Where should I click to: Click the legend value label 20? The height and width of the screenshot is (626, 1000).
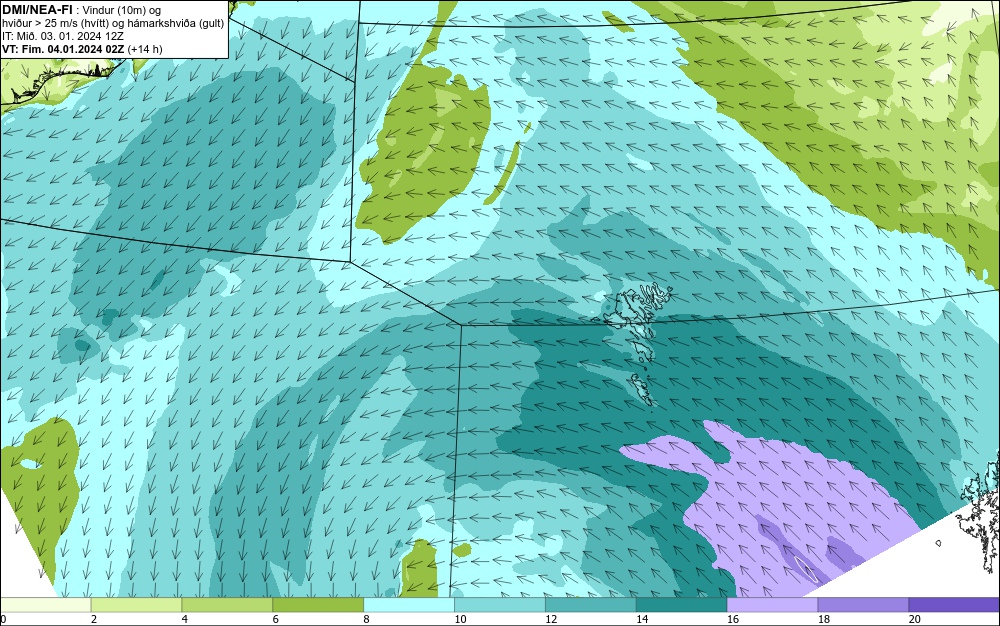tap(915, 619)
